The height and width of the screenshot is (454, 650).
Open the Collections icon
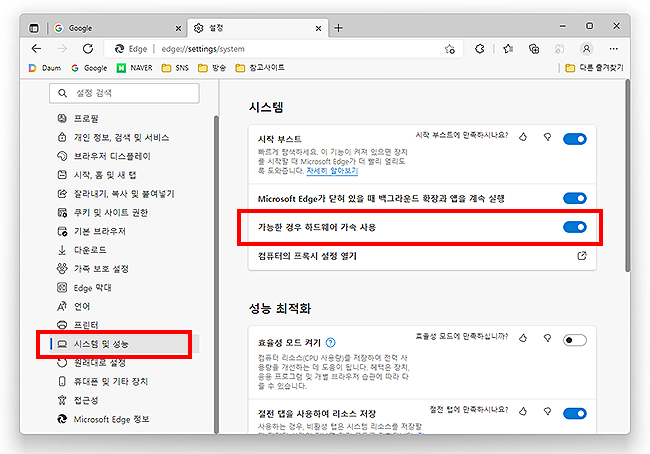pos(534,49)
